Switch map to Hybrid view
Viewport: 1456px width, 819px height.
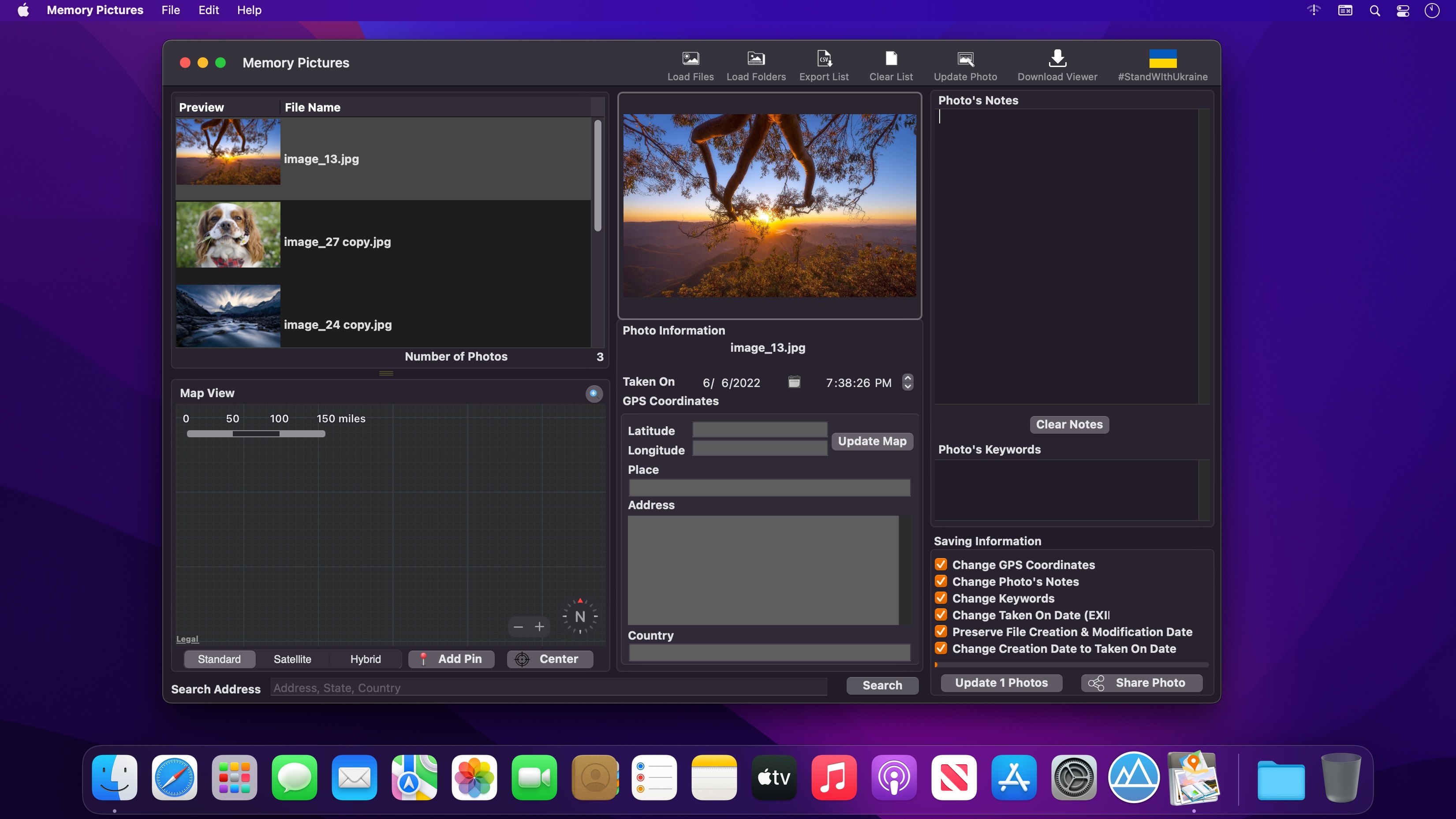coord(365,659)
